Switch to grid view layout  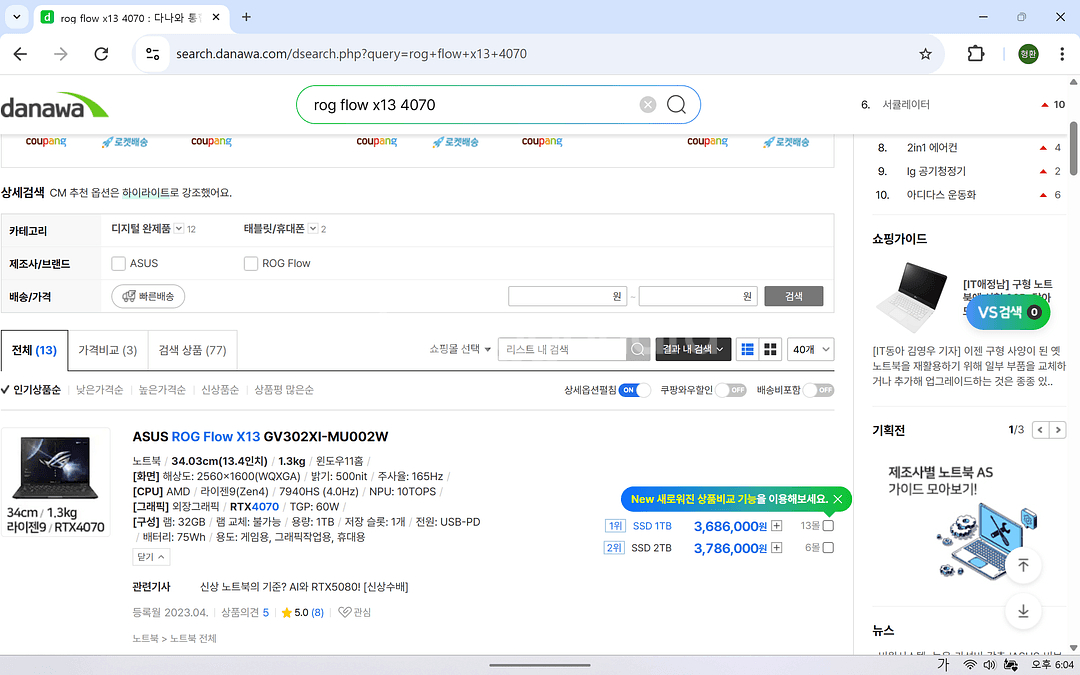770,349
